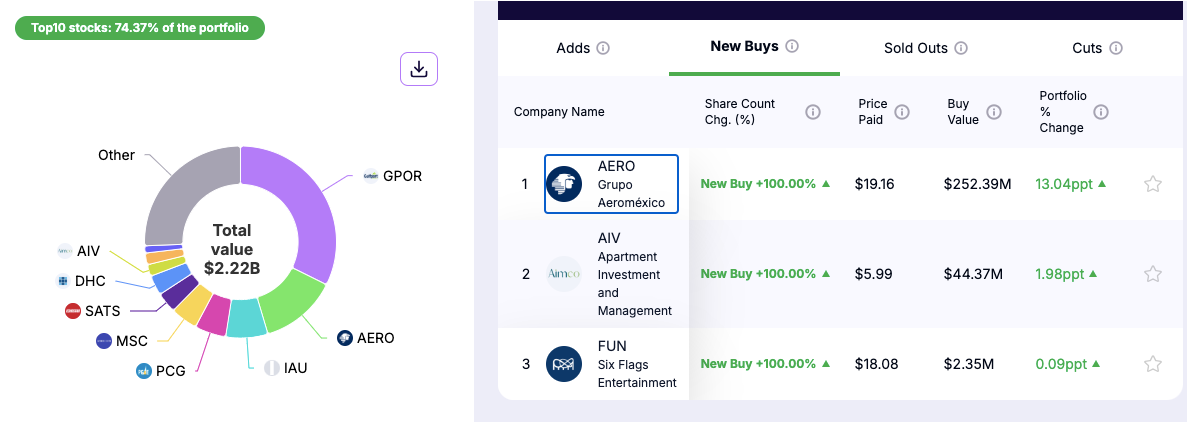Open info icon next to New Buys tab
This screenshot has width=1187, height=422.
(792, 46)
